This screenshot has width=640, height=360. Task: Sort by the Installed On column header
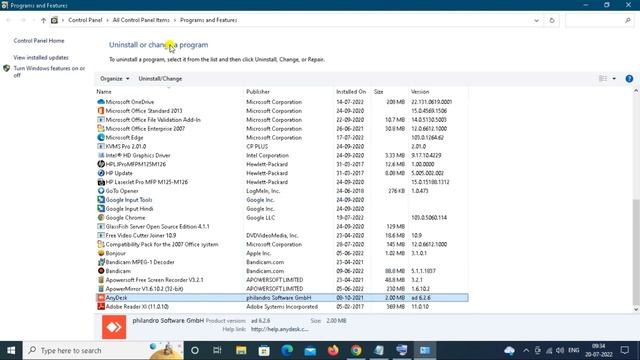tap(351, 92)
